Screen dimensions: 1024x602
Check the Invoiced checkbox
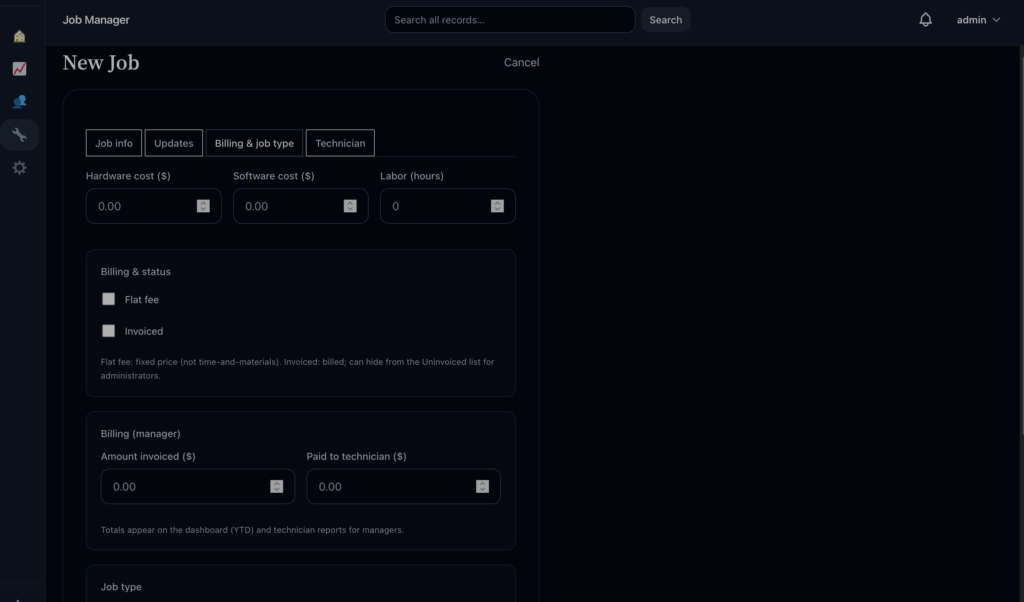click(109, 331)
